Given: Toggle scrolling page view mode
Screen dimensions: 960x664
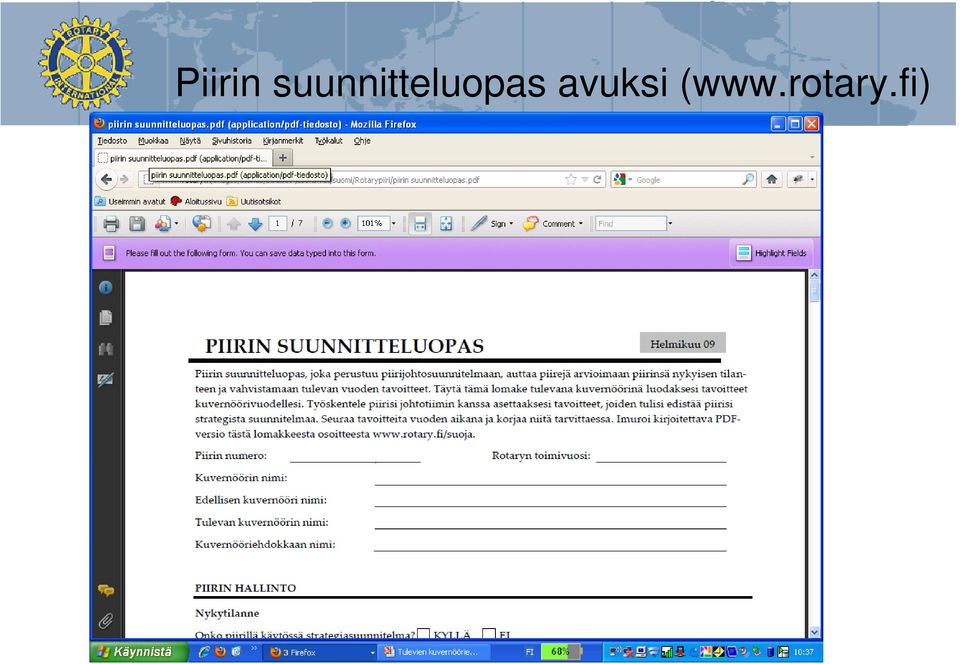Looking at the screenshot, I should click(420, 224).
